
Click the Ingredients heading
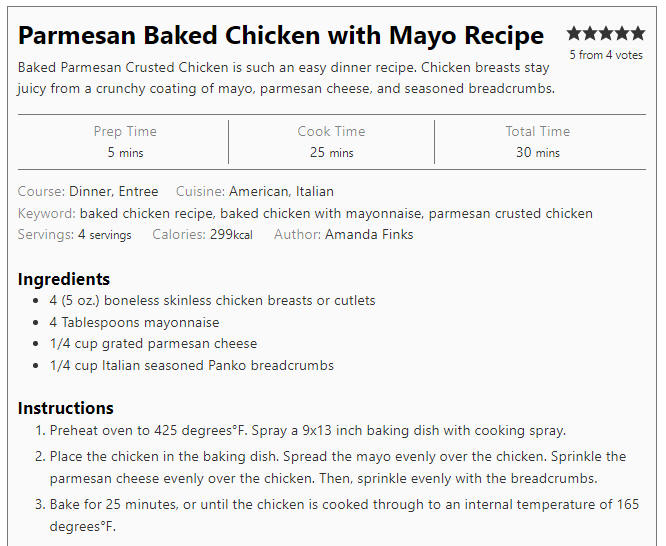(64, 279)
